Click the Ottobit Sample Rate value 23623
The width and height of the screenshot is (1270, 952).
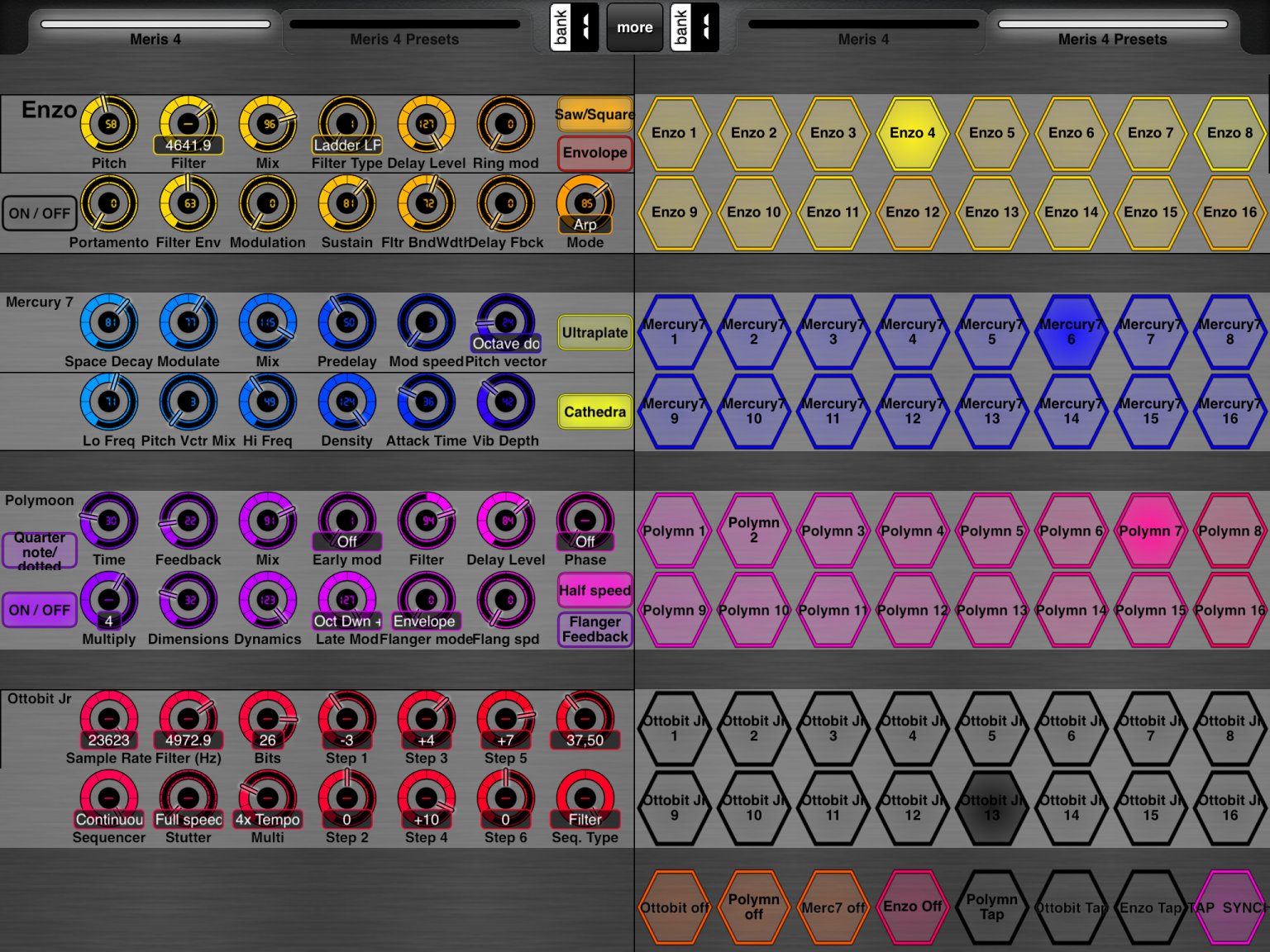[109, 740]
